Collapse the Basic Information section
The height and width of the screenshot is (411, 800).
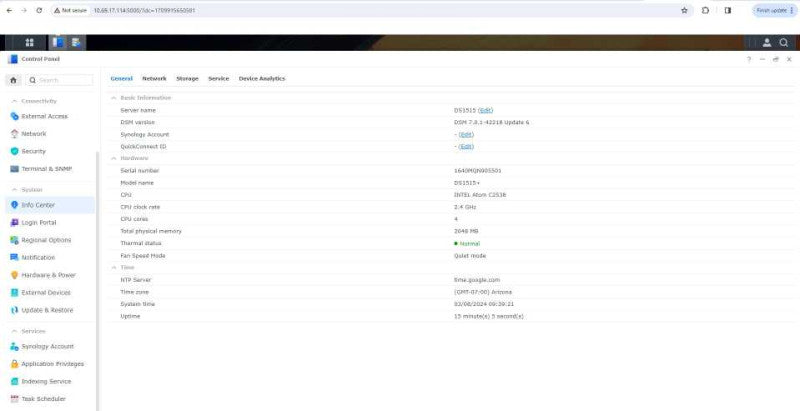click(114, 97)
